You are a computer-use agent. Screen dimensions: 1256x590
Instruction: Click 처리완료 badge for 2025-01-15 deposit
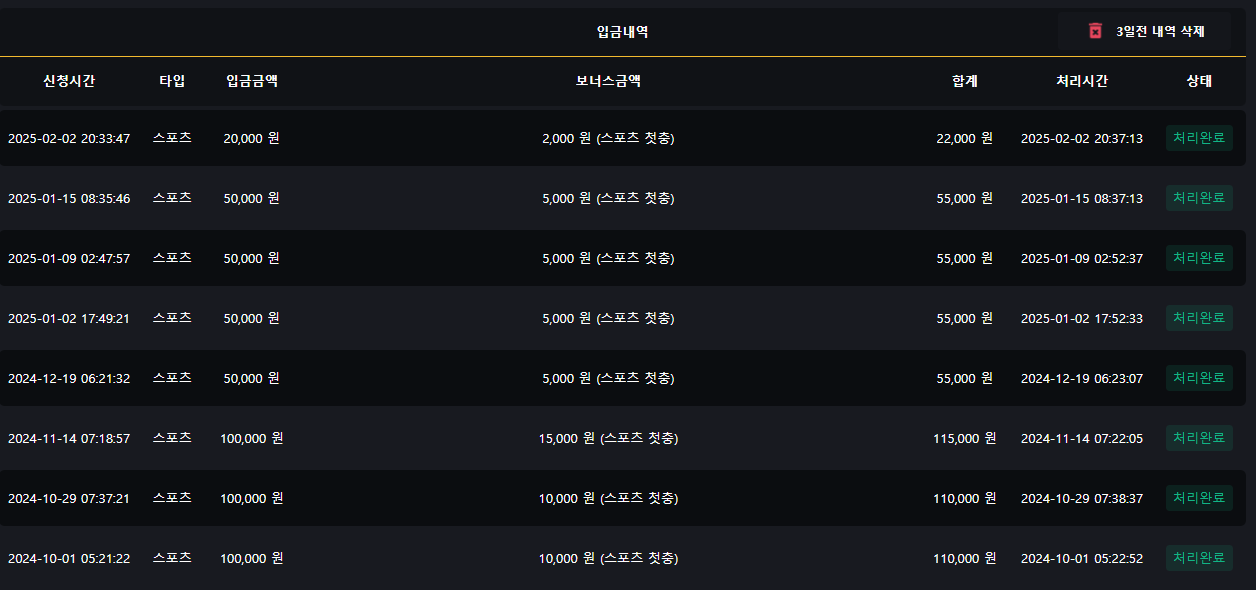pos(1199,198)
